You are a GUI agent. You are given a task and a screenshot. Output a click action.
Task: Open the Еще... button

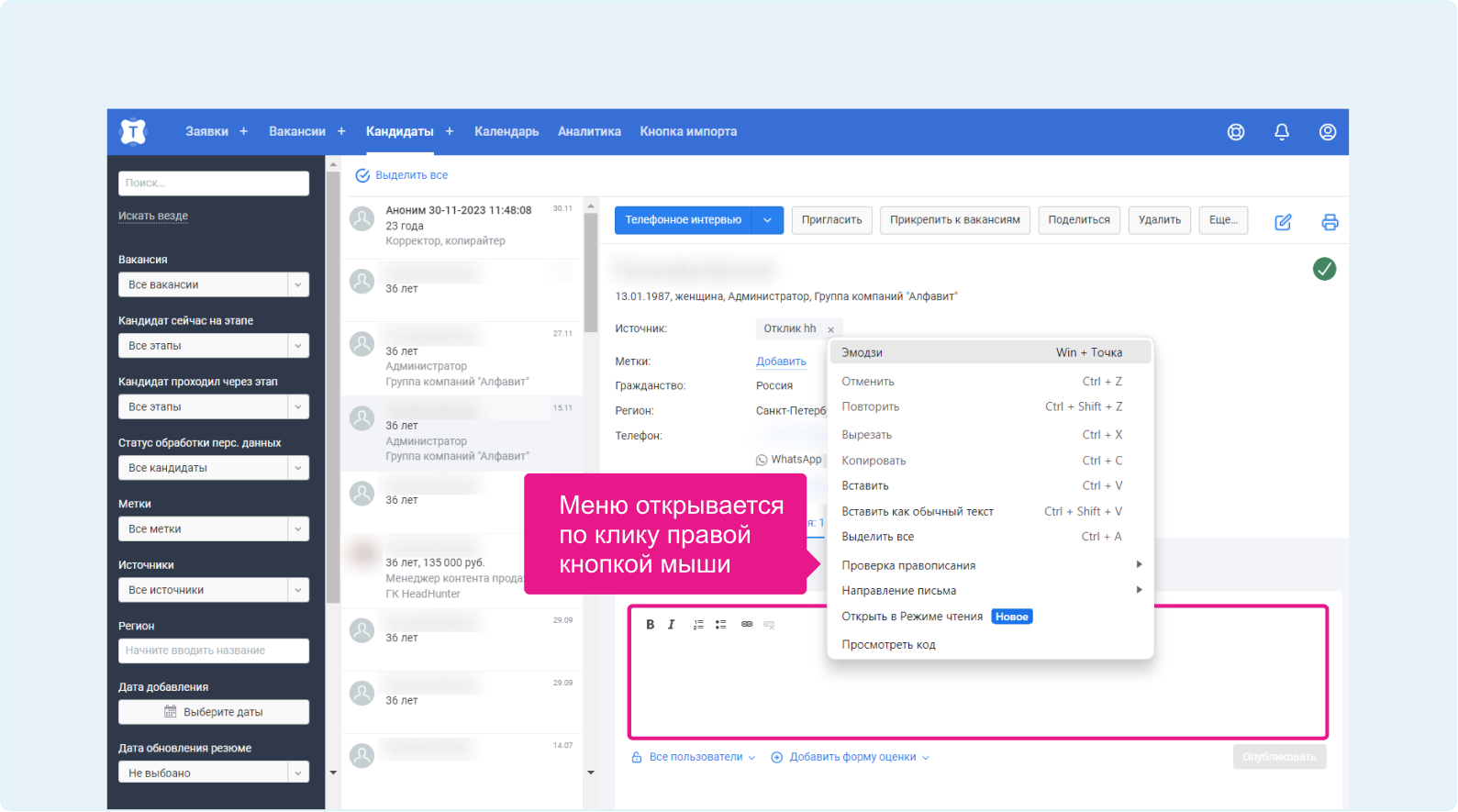pos(1223,220)
